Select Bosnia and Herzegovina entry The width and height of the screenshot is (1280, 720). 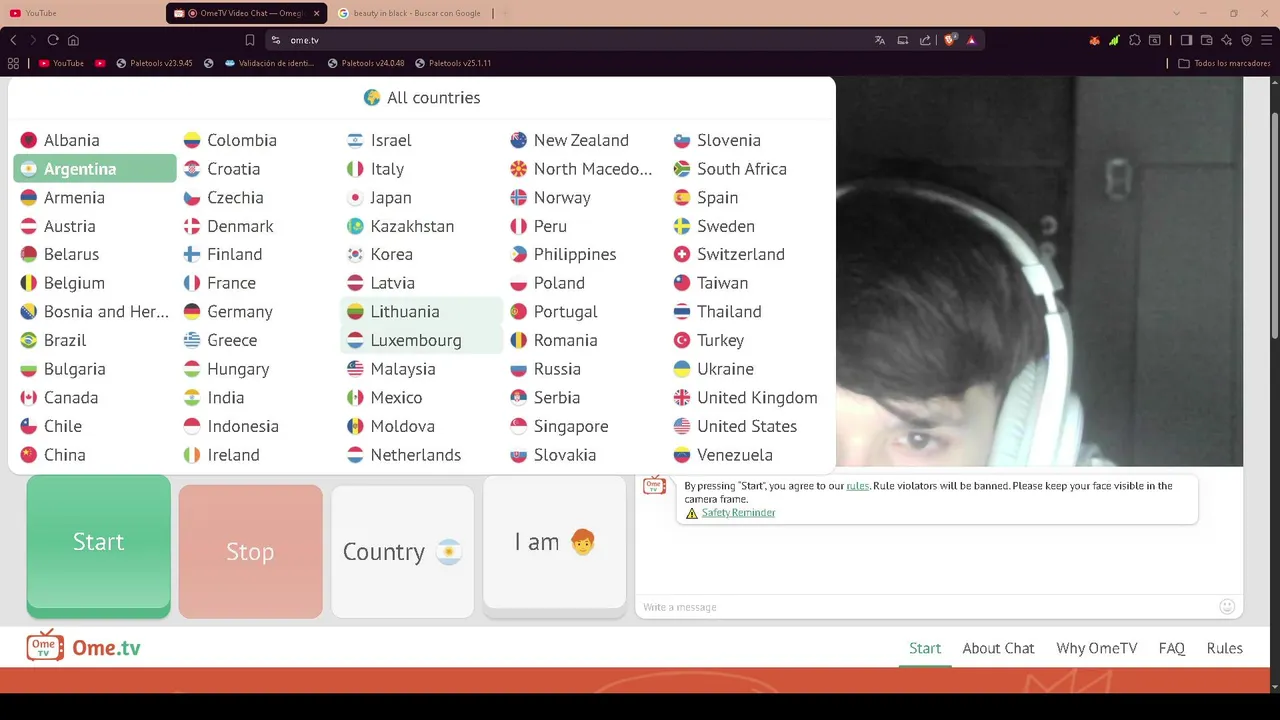coord(94,312)
